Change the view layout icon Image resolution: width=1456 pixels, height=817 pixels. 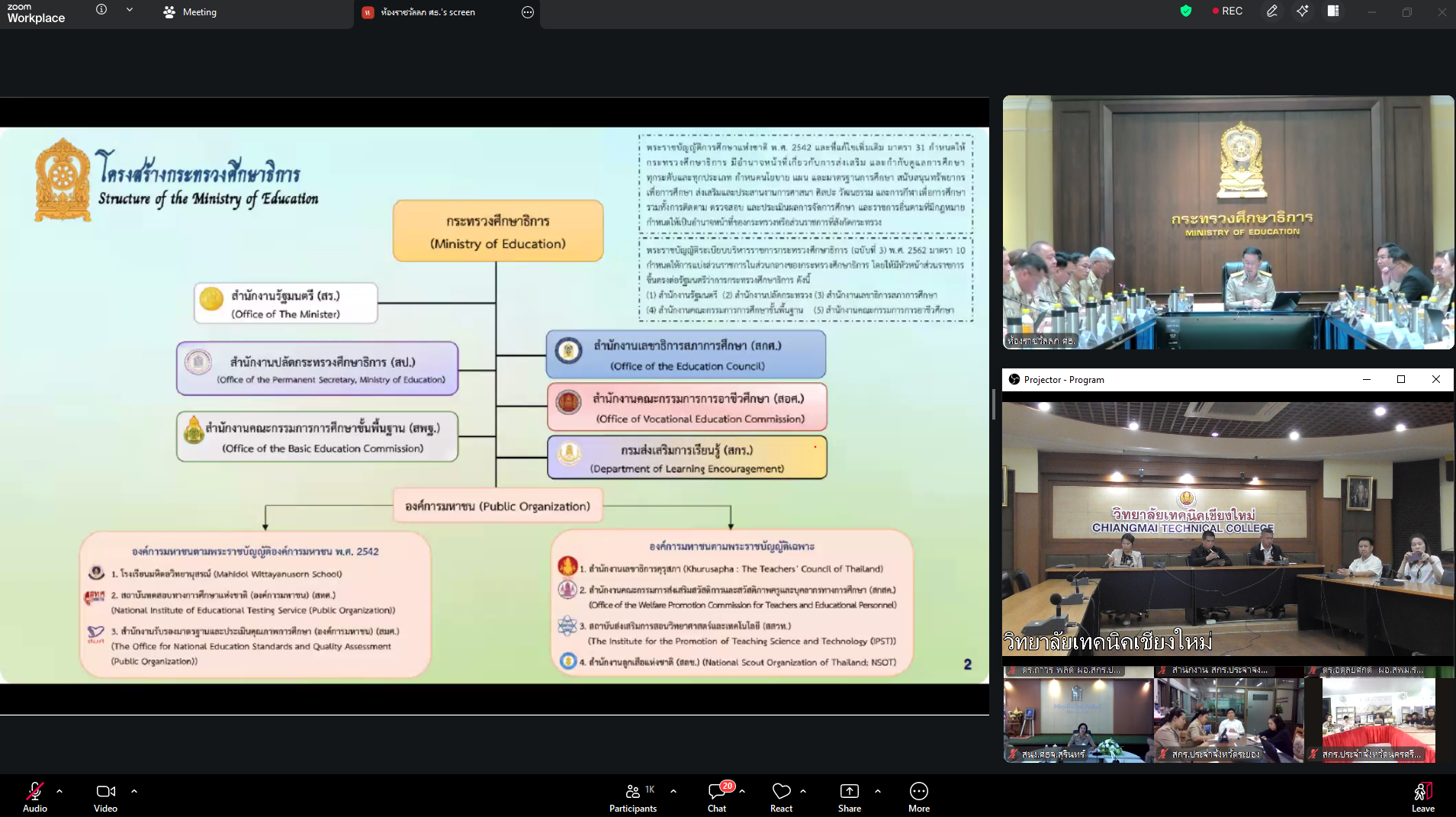pos(1333,11)
